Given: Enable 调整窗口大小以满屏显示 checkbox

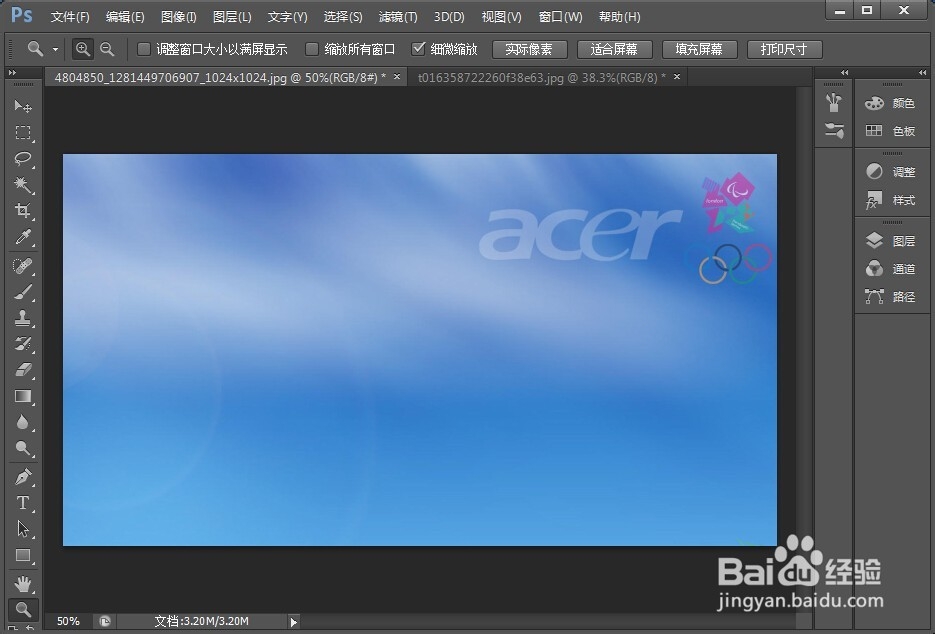Looking at the screenshot, I should click(144, 48).
